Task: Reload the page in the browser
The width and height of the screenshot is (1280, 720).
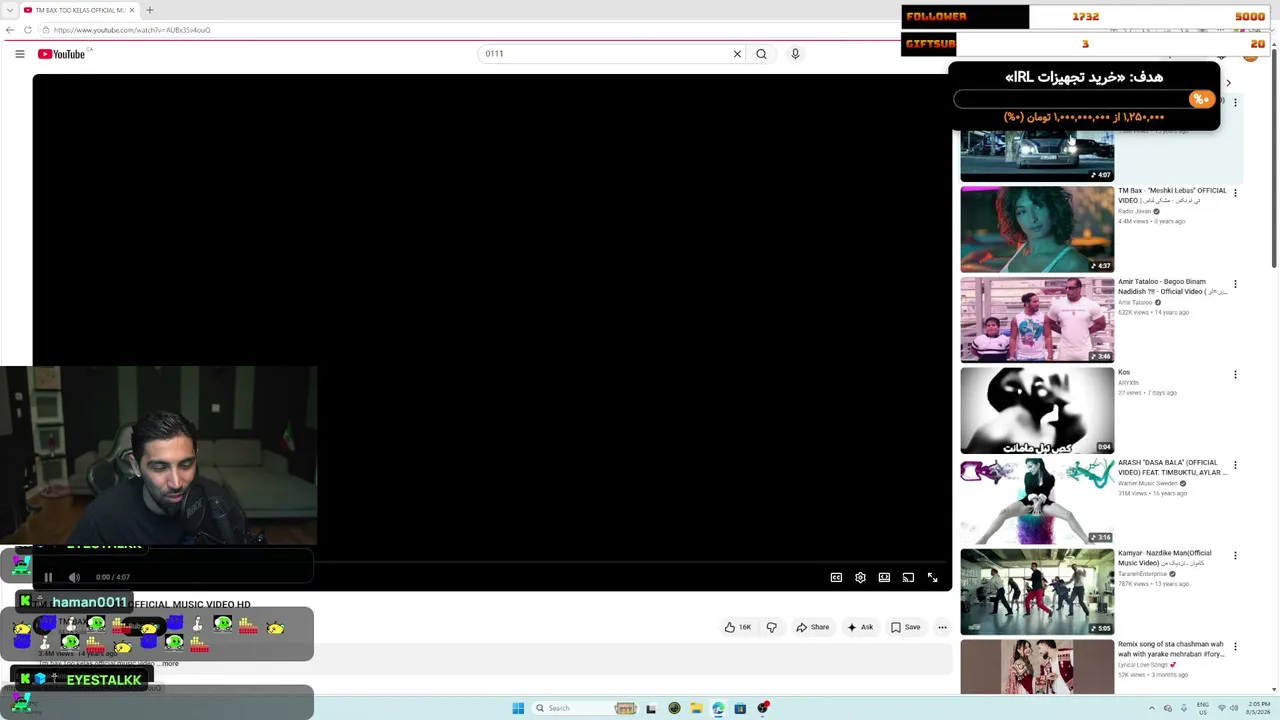Action: (x=27, y=30)
